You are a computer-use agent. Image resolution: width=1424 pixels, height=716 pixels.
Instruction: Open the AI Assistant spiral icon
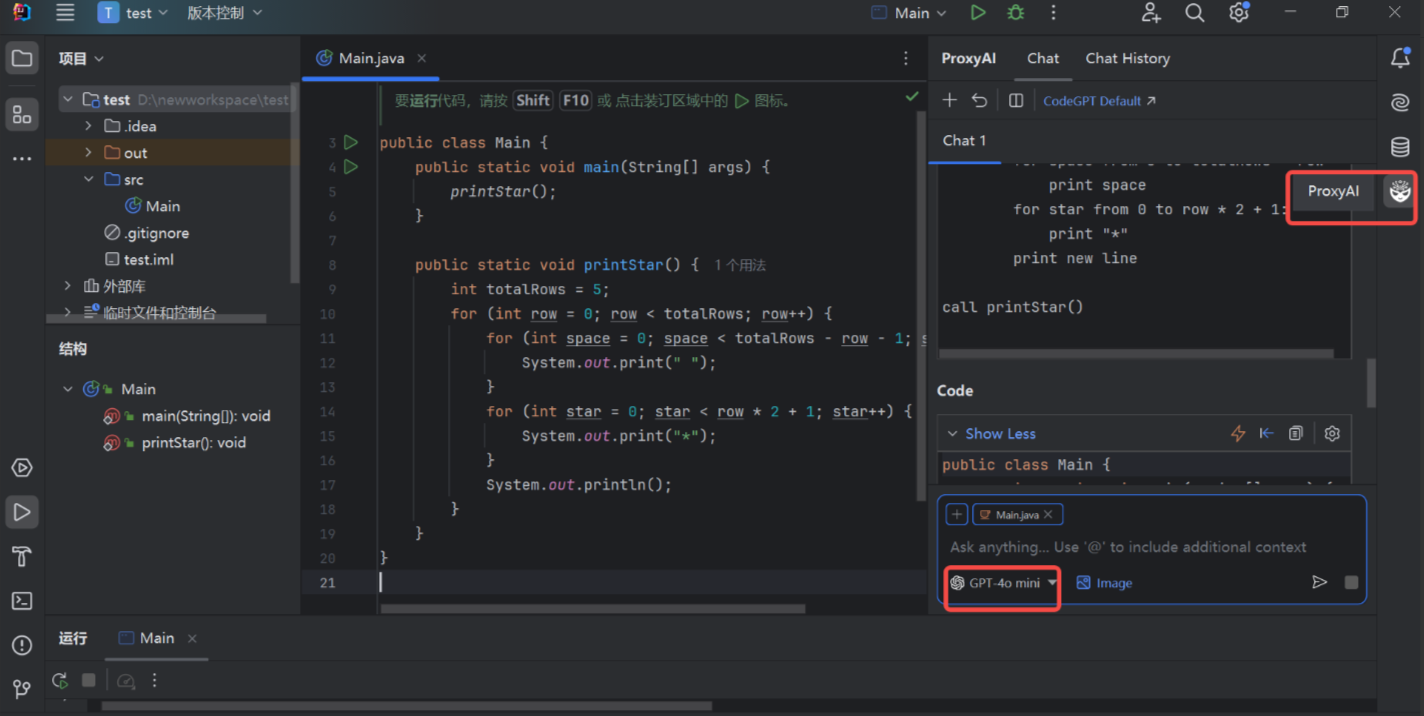[x=1401, y=103]
